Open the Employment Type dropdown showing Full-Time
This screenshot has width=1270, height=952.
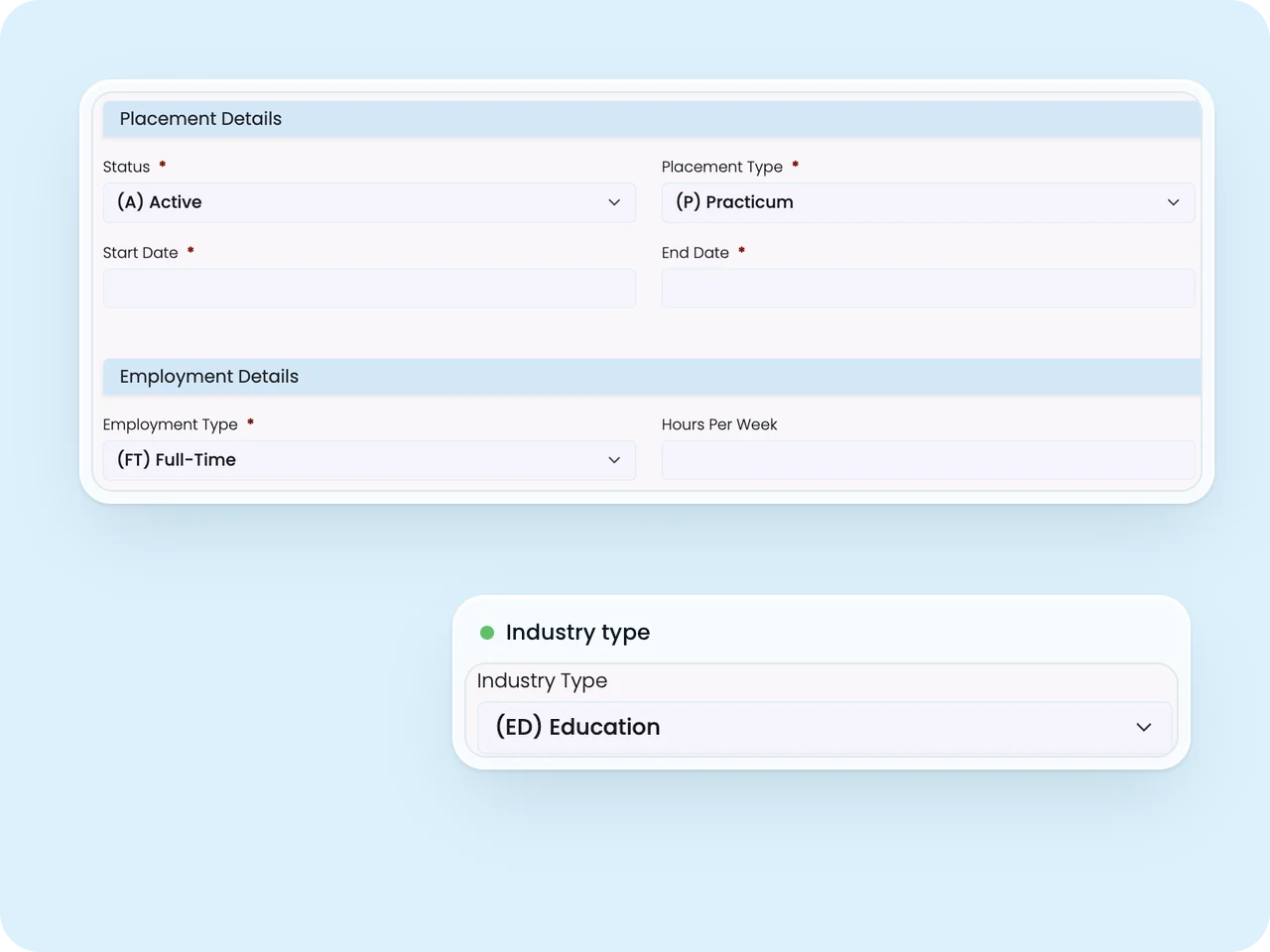[x=369, y=460]
